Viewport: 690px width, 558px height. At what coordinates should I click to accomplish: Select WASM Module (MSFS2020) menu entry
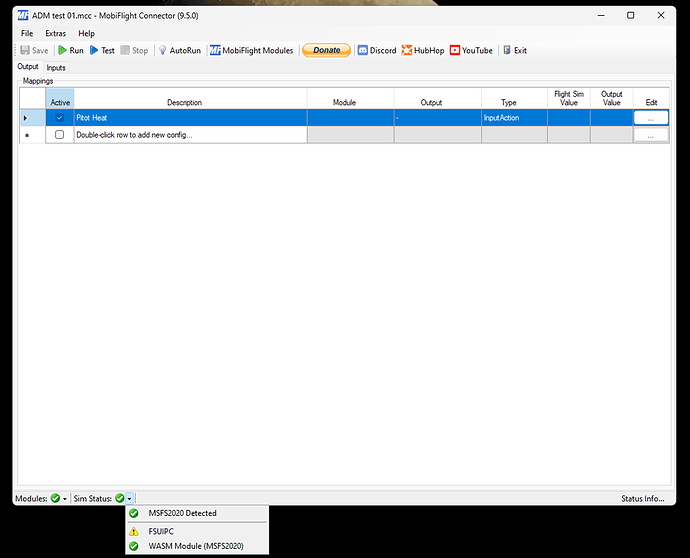(197, 546)
